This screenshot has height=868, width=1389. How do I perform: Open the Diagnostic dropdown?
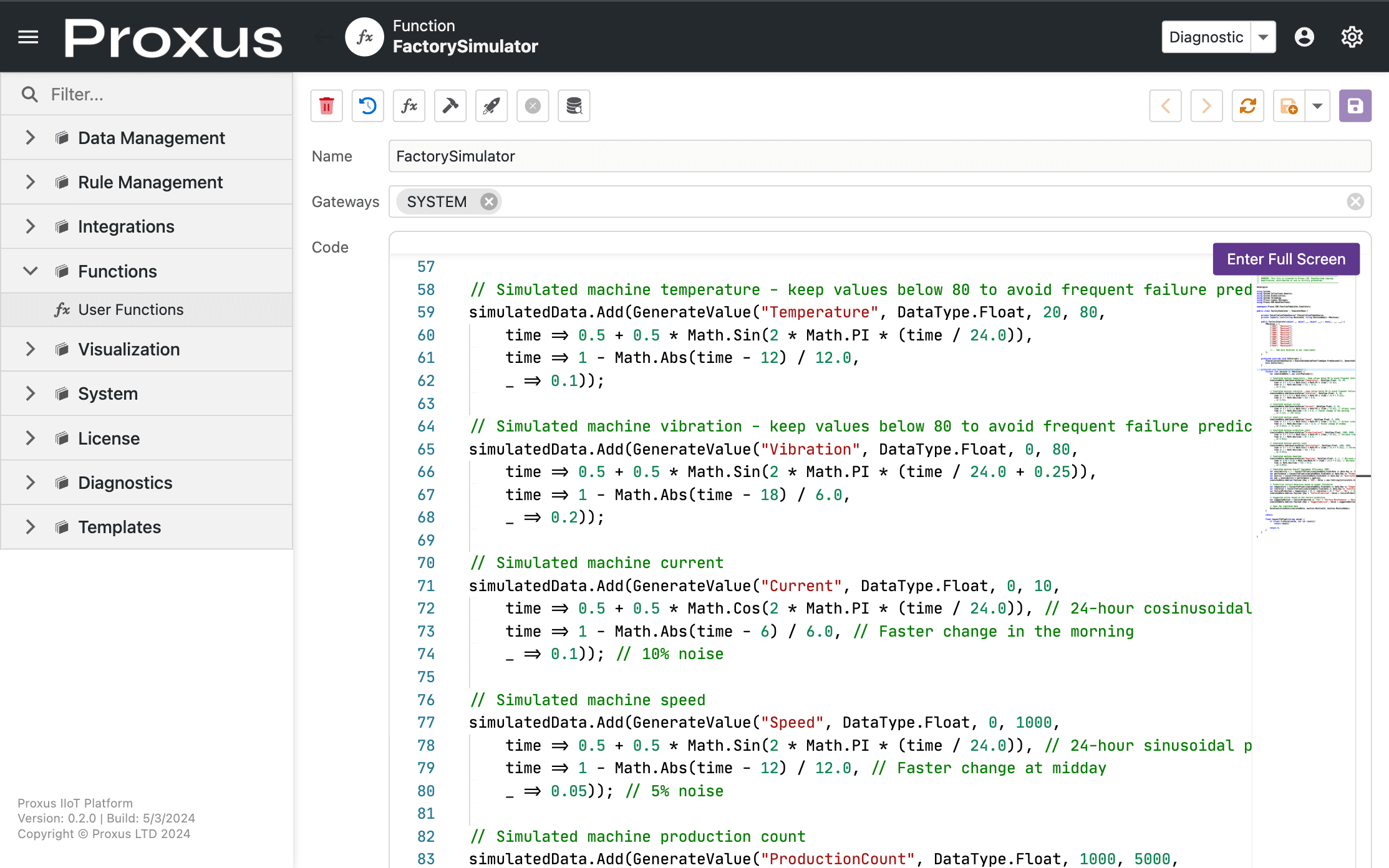[1263, 37]
